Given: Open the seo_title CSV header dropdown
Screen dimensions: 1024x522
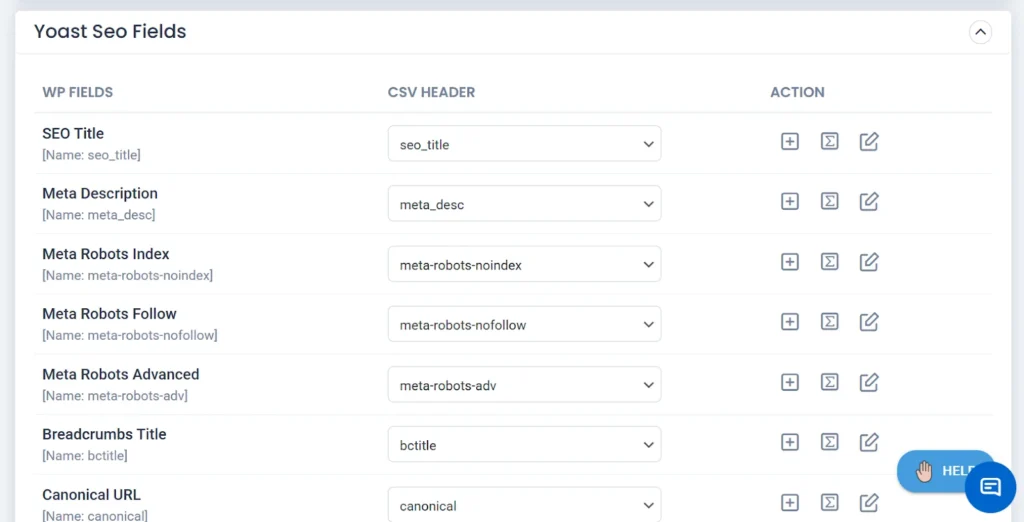Looking at the screenshot, I should 524,144.
